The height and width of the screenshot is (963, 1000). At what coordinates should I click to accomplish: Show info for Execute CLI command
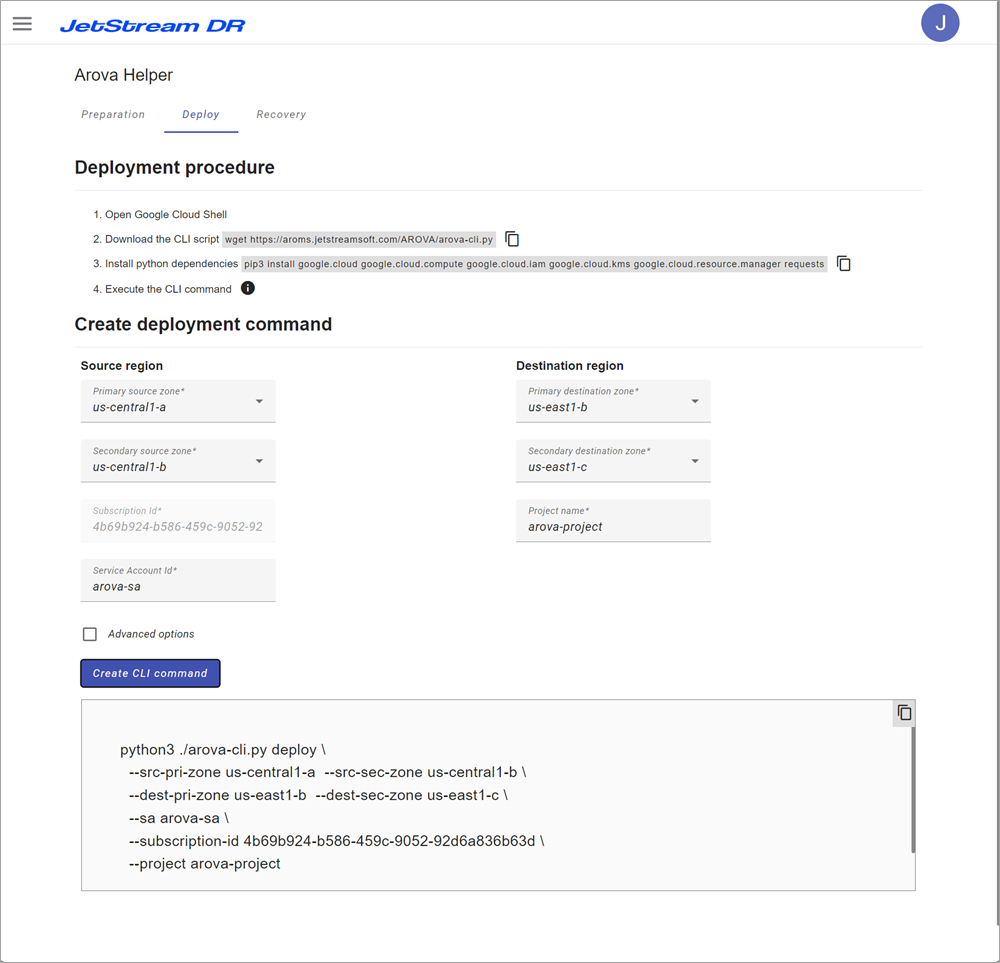tap(248, 289)
